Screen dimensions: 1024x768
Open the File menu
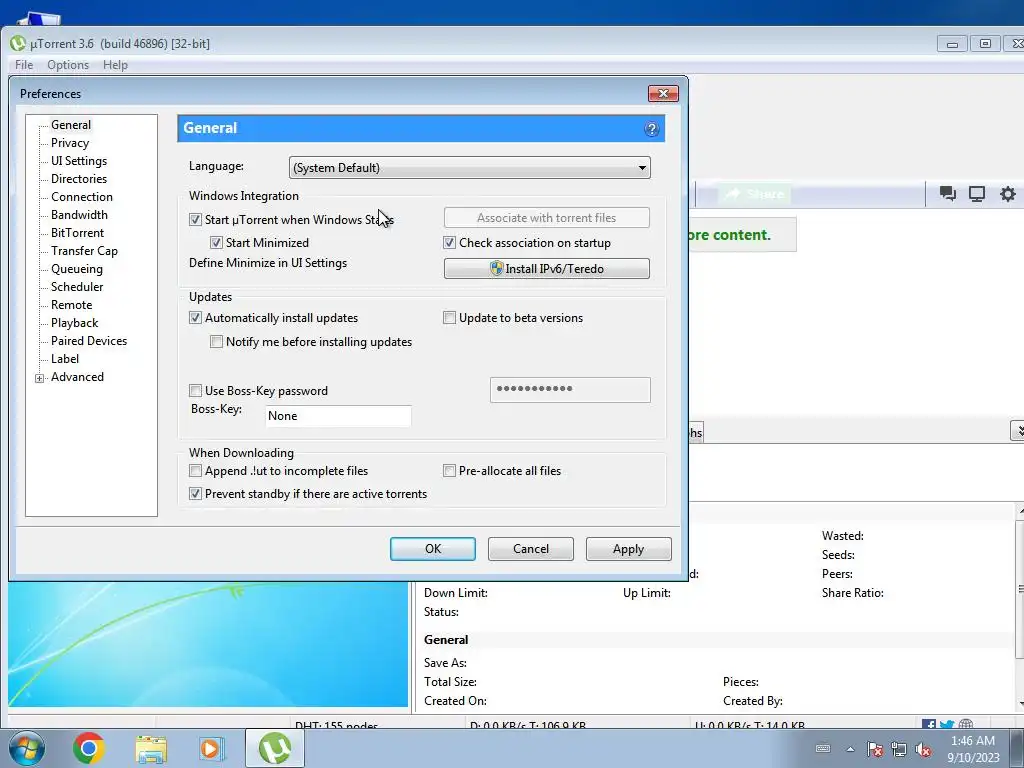pos(24,65)
